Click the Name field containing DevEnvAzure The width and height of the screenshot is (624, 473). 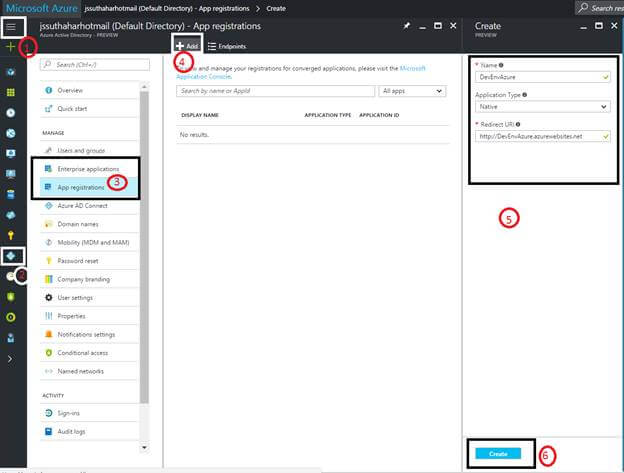click(x=542, y=77)
